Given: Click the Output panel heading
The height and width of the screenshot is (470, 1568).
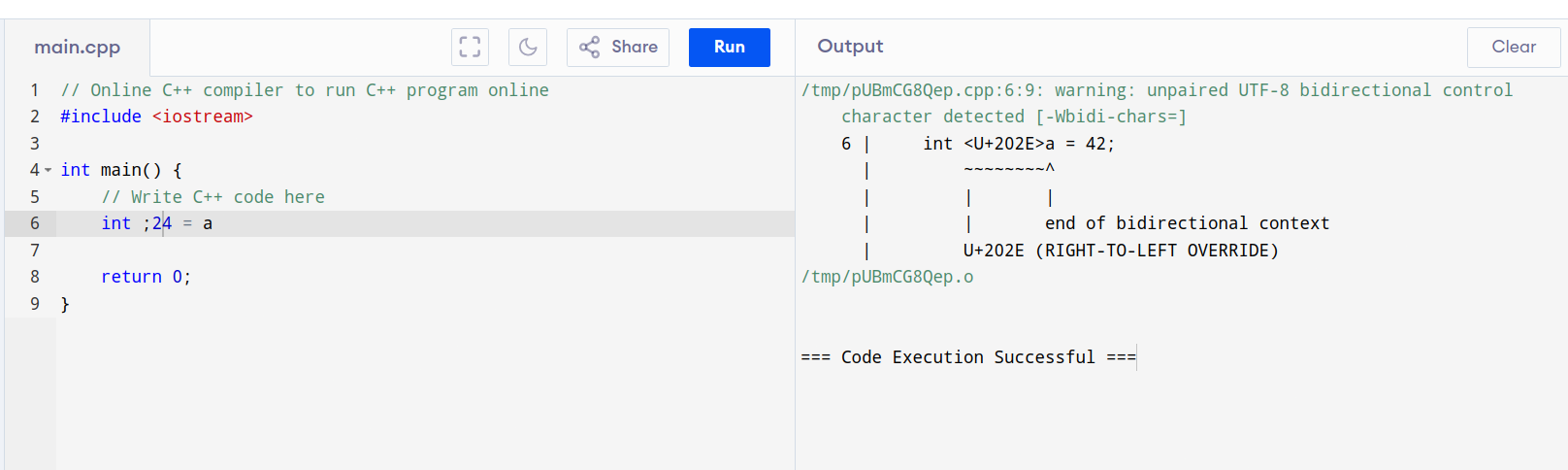Looking at the screenshot, I should [x=850, y=47].
